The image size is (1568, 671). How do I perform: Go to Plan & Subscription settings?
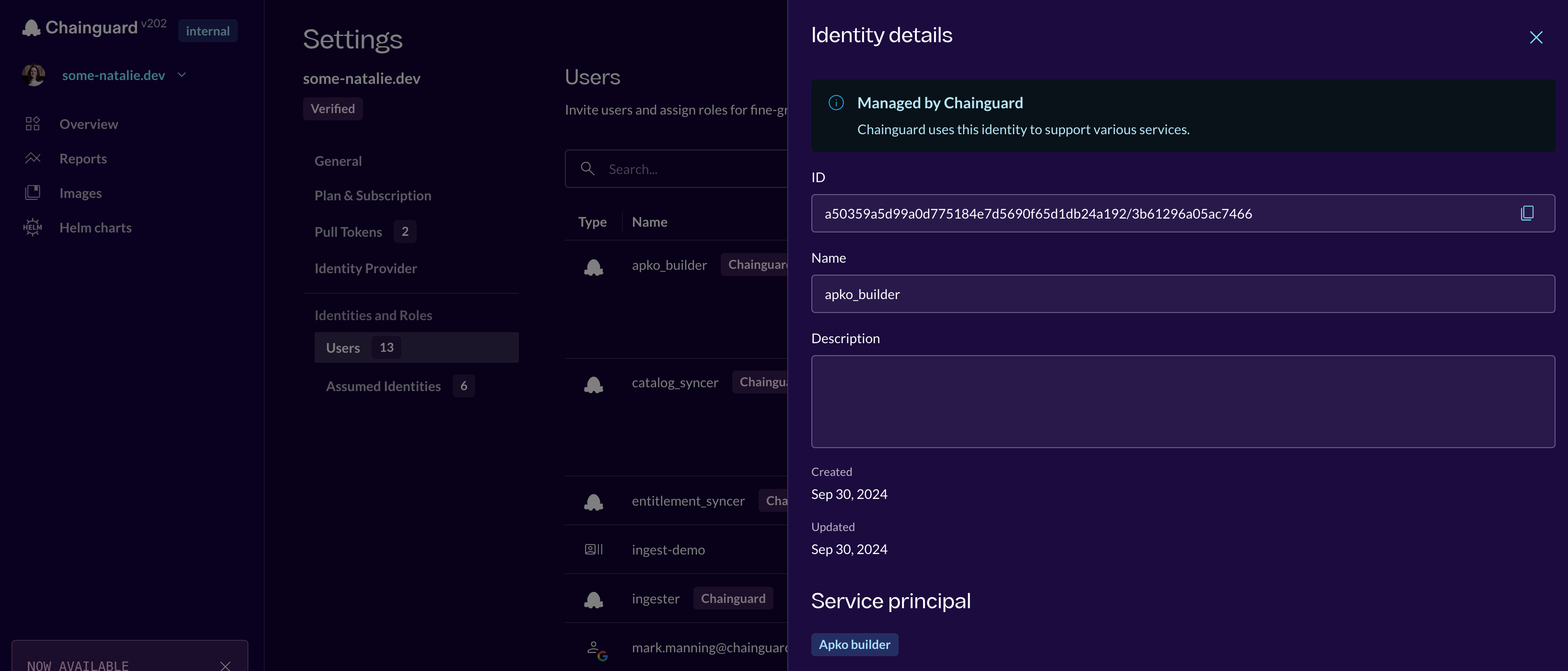pyautogui.click(x=373, y=195)
